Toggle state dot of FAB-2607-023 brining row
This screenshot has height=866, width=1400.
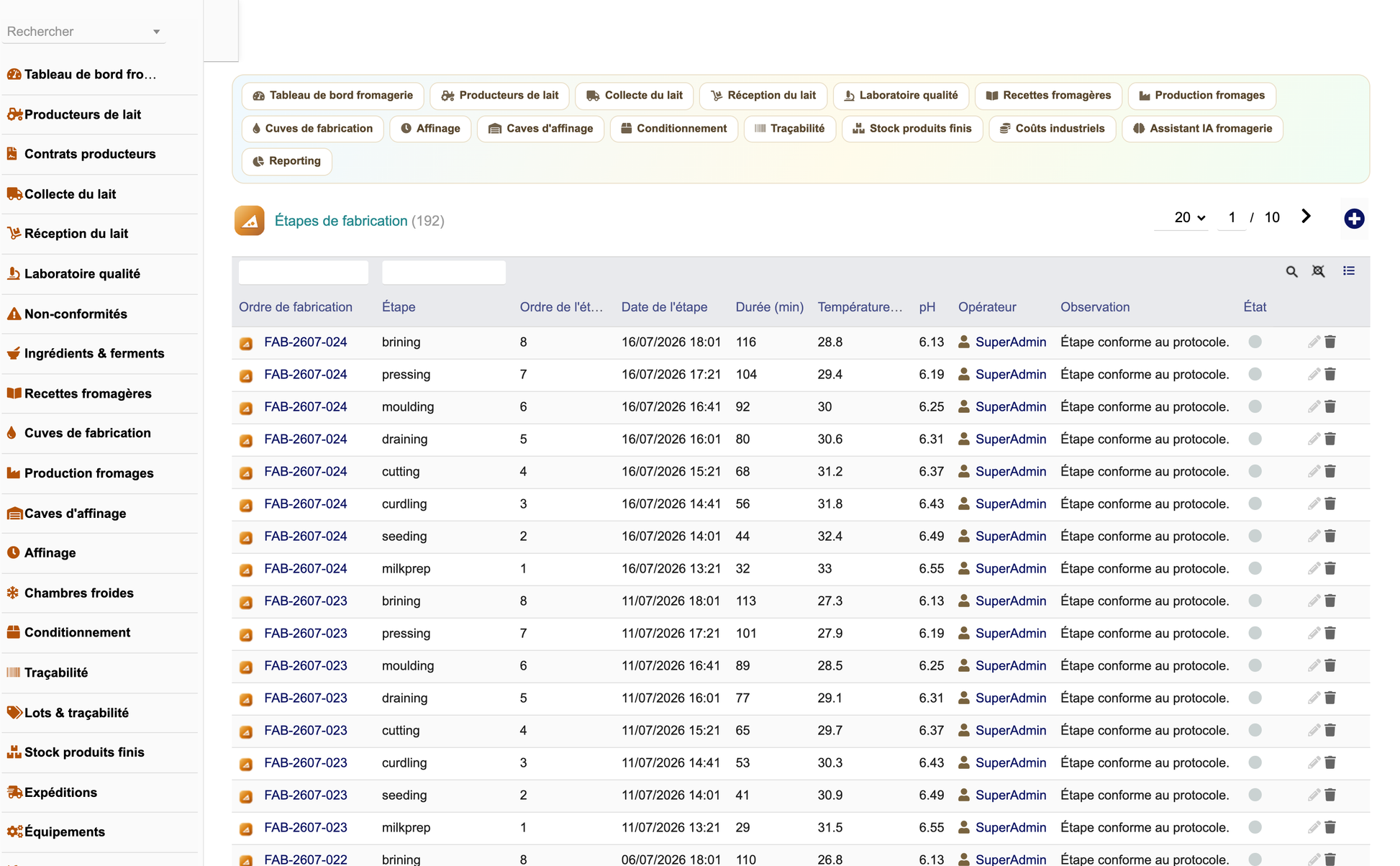[1255, 601]
